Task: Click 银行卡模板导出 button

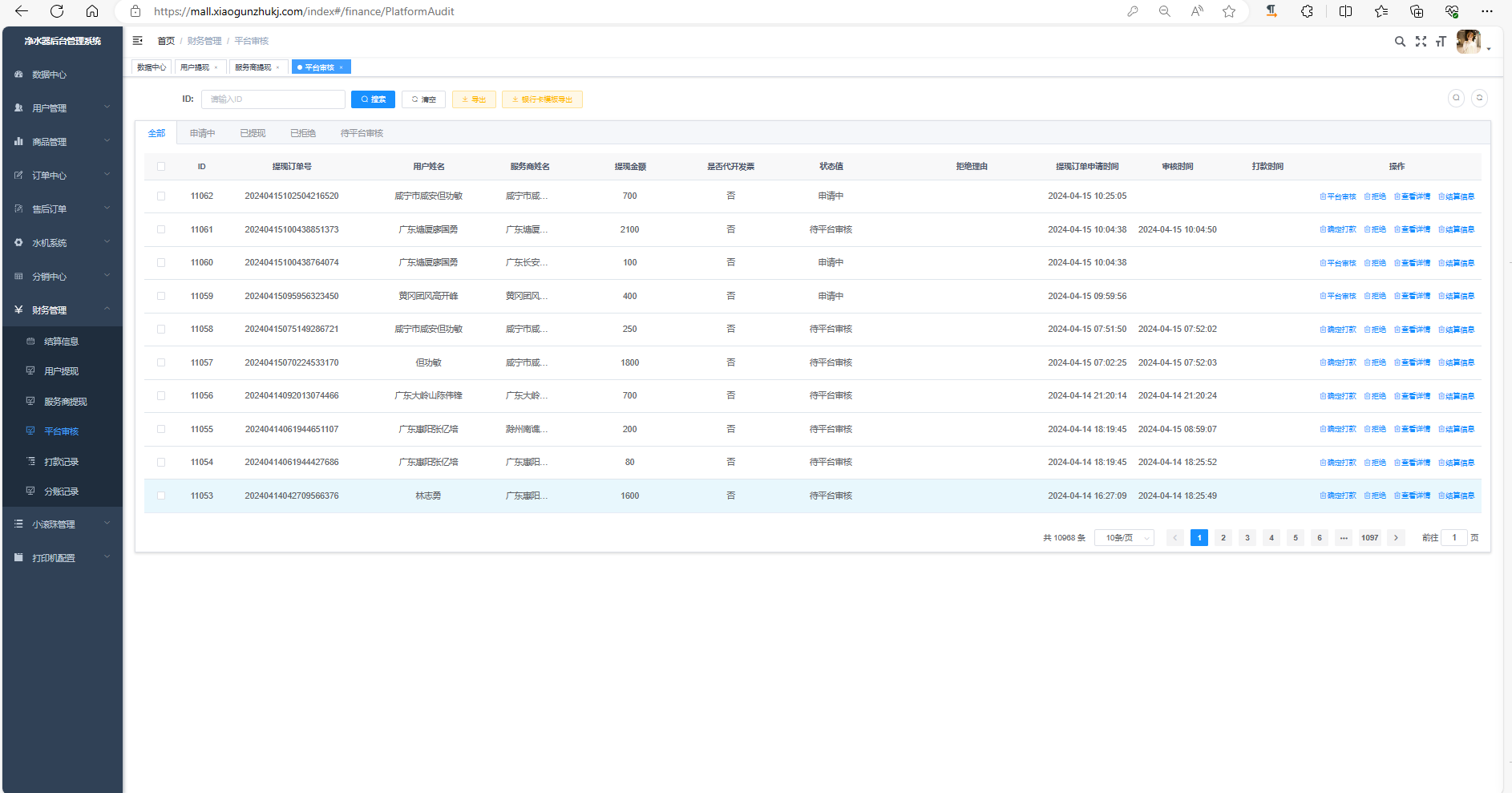Action: click(542, 99)
